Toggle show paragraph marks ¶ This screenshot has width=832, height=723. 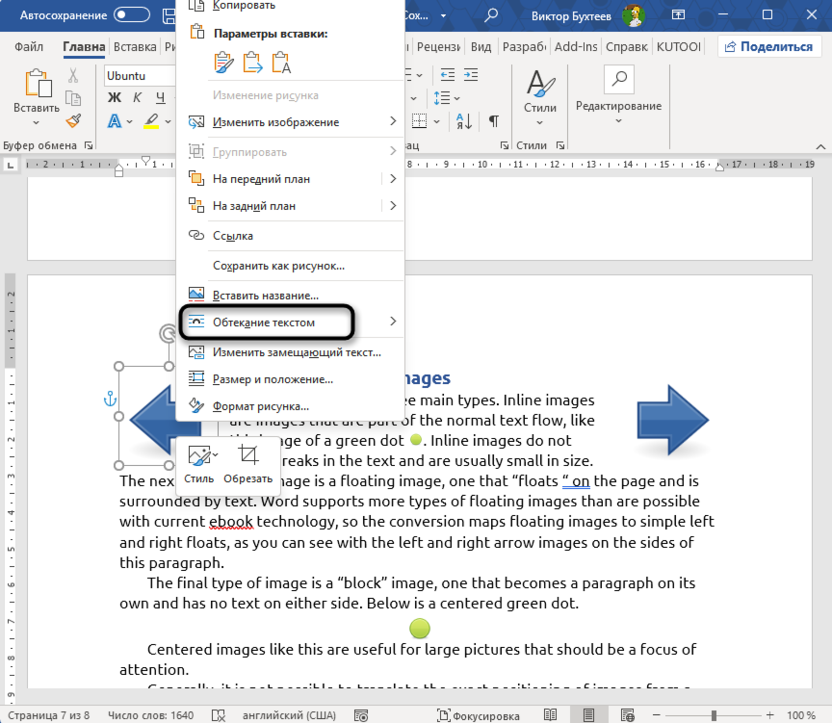pyautogui.click(x=493, y=121)
